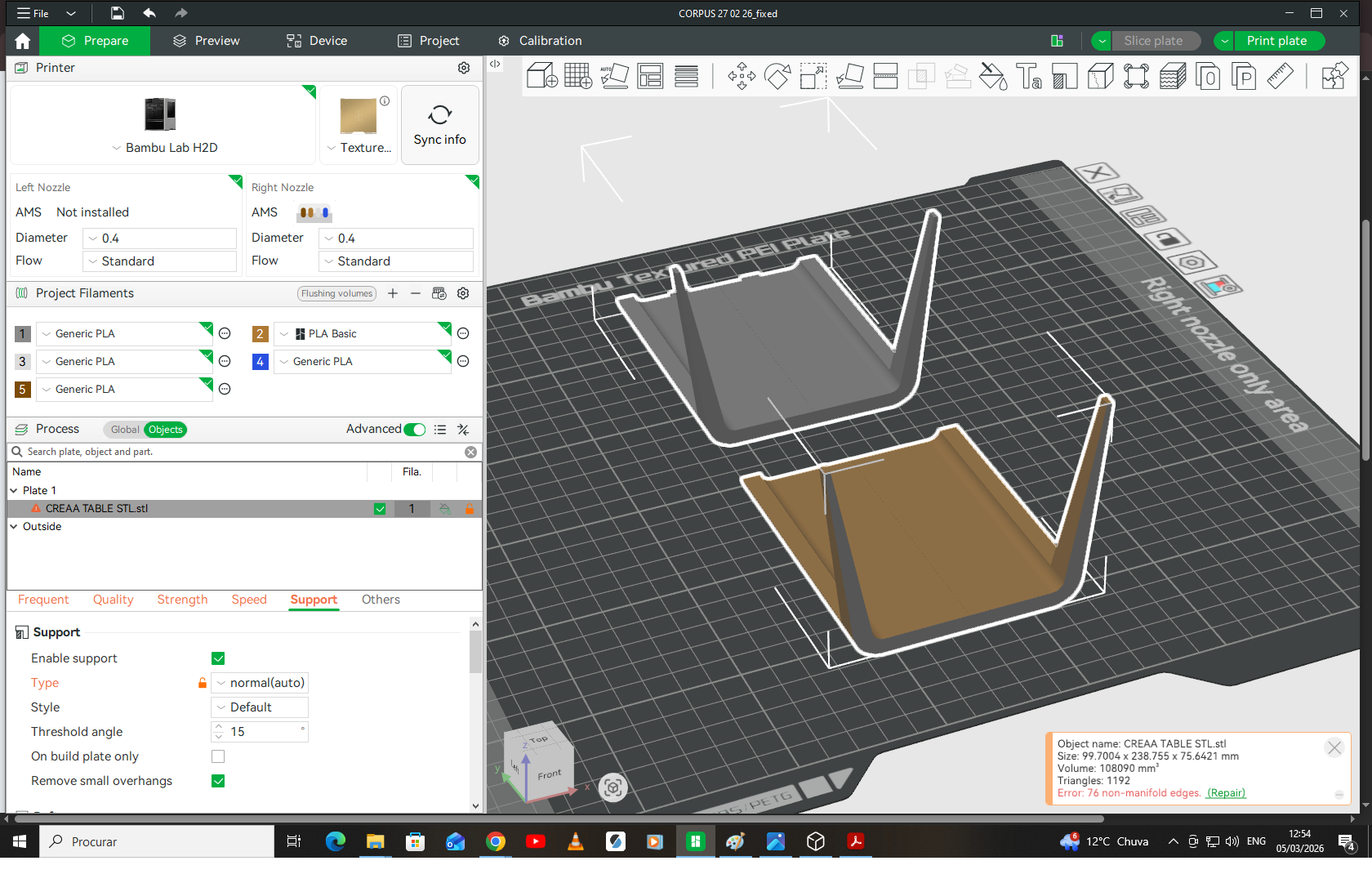Click the Repair link in object info

(1226, 793)
